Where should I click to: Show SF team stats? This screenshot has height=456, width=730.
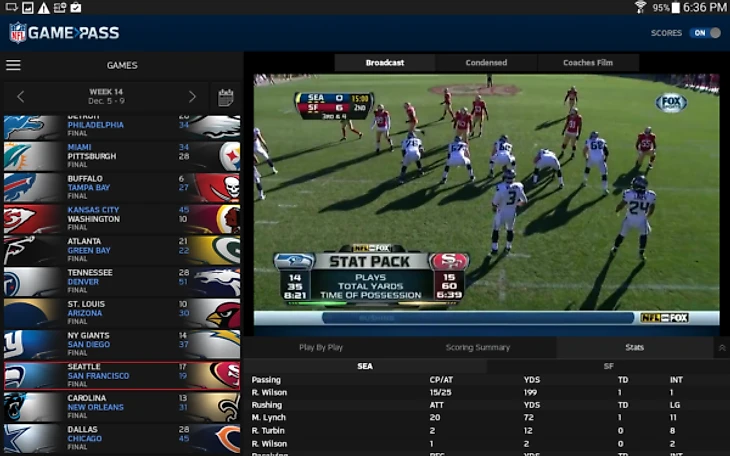tap(608, 366)
